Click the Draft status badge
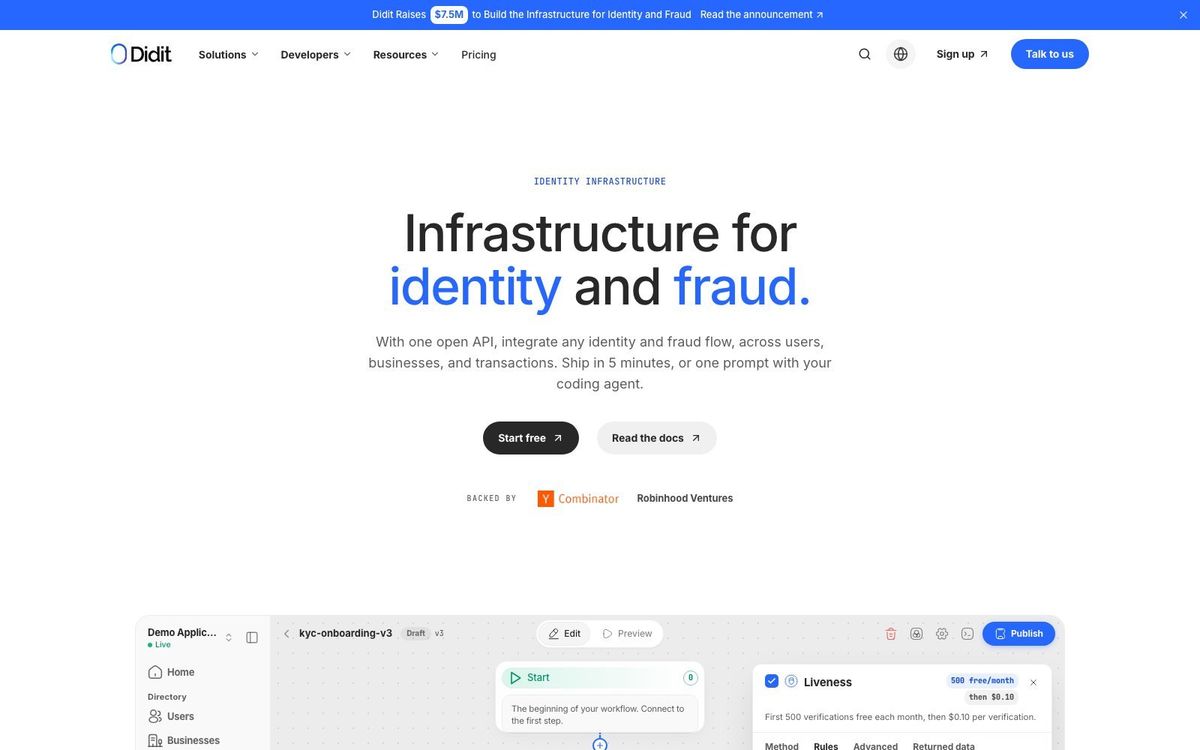Screen dimensions: 1200x750 415,633
